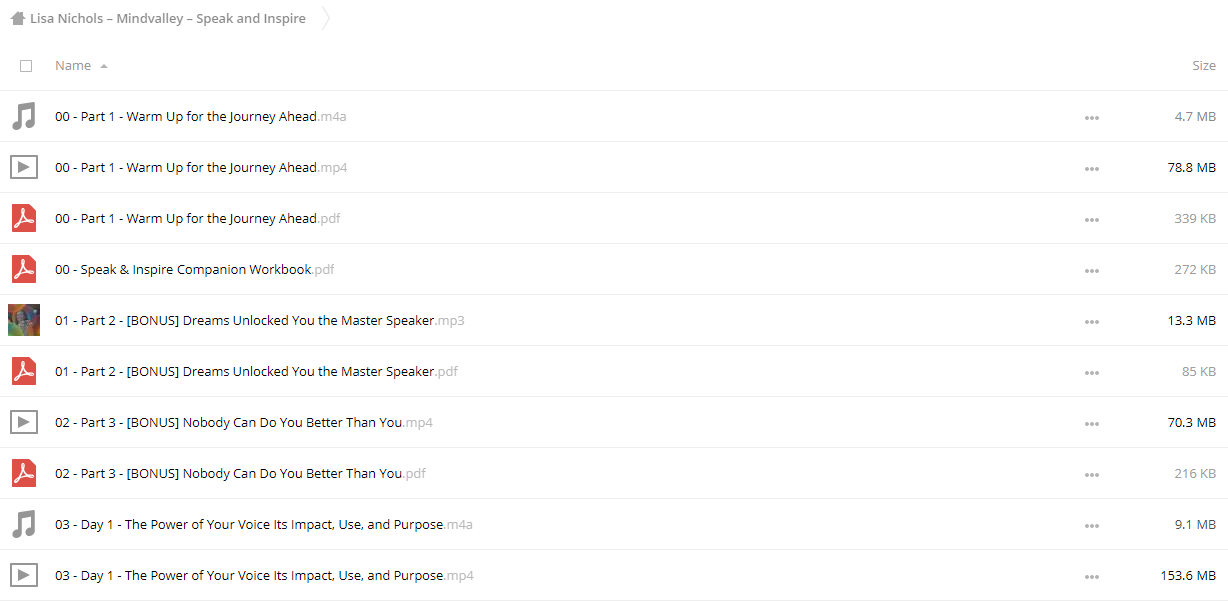1228x601 pixels.
Task: Click the 9.1 MB size value
Action: pyautogui.click(x=1195, y=525)
